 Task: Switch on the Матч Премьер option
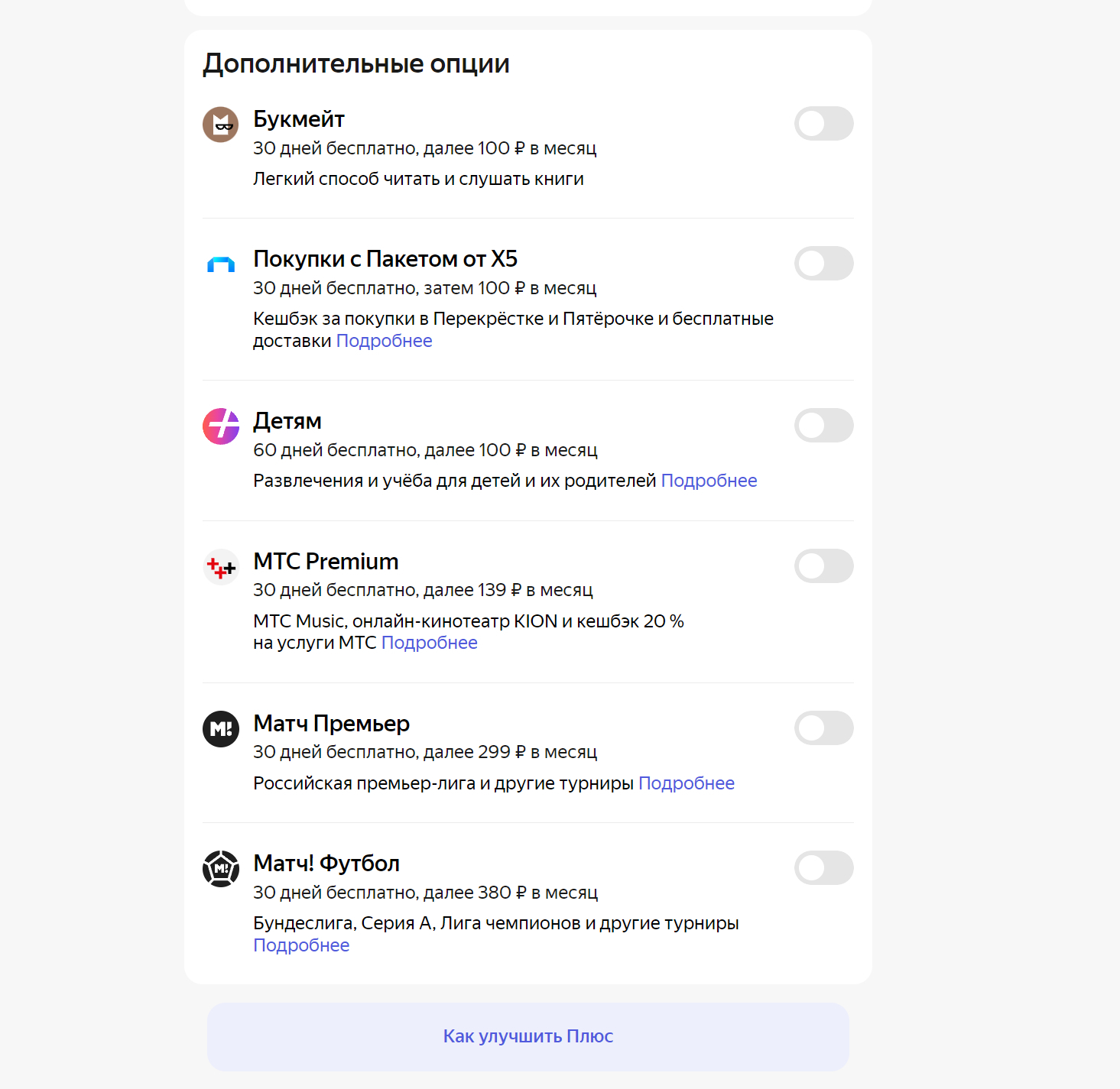(x=824, y=728)
